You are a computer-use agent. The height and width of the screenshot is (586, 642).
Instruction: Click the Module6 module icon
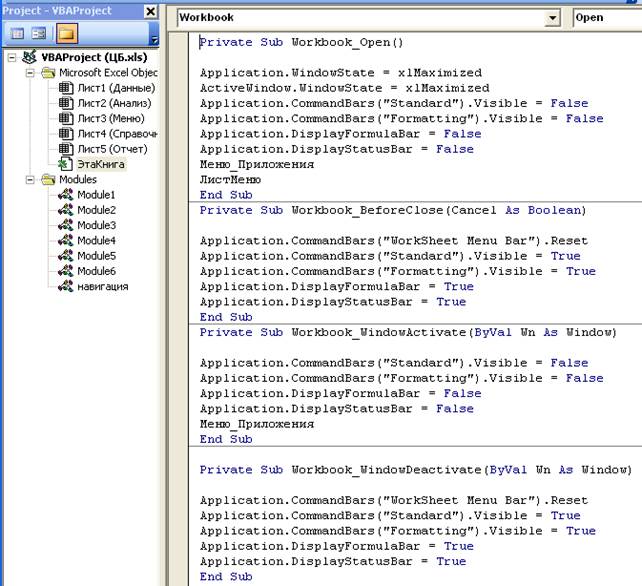pyautogui.click(x=66, y=271)
